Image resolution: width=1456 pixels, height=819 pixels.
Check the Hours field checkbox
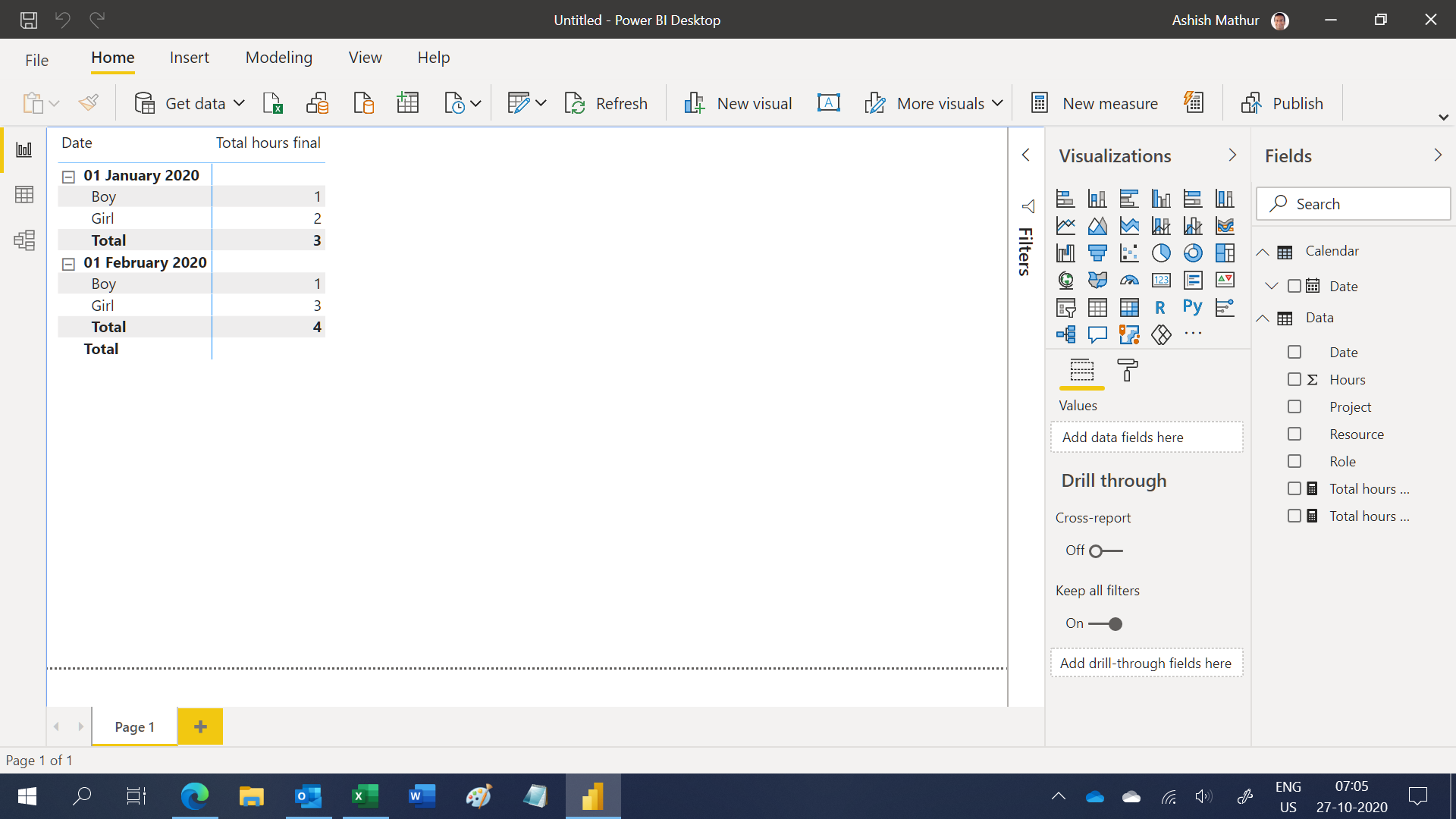[1294, 379]
